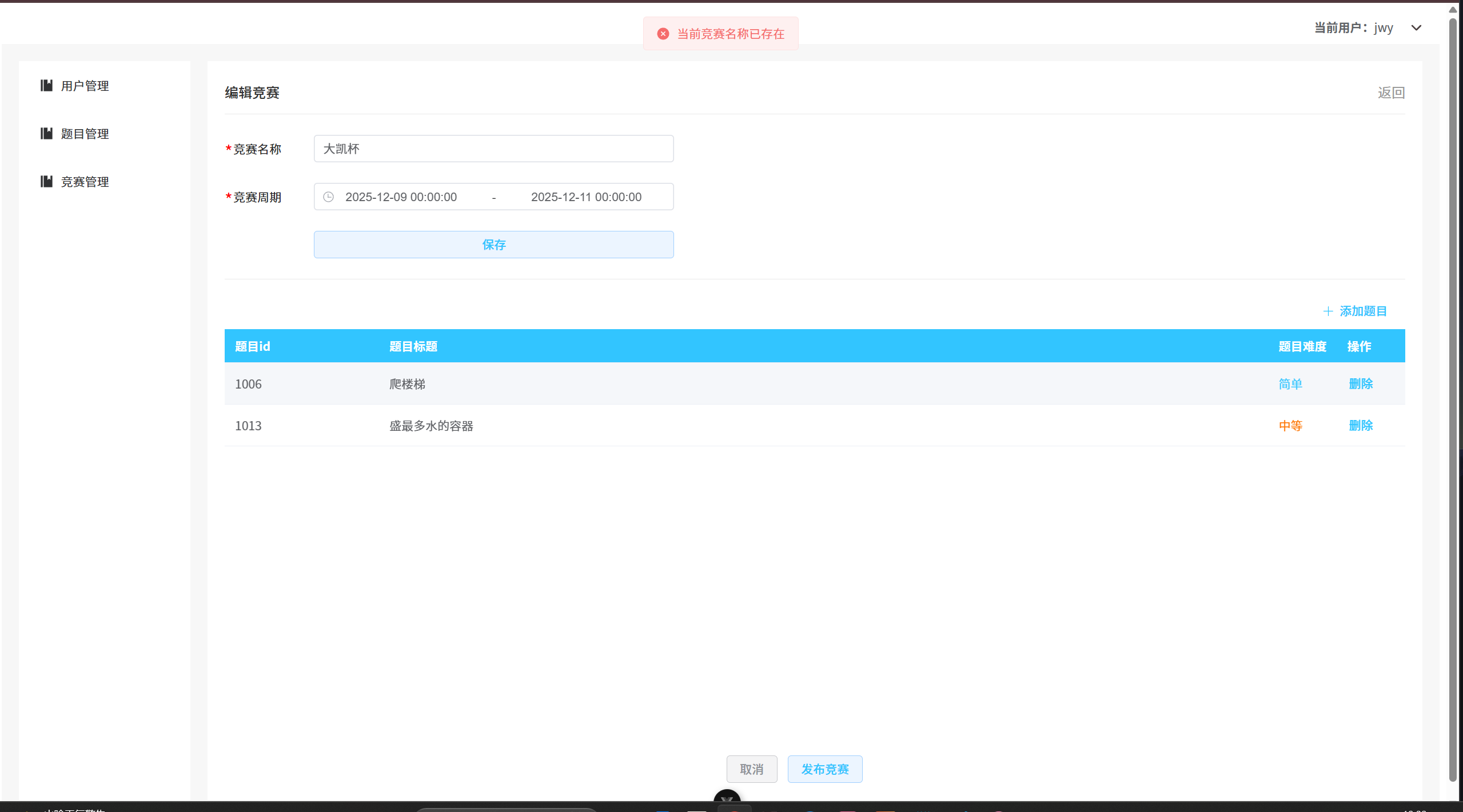Open the start date picker showing 2025-12-09
The width and height of the screenshot is (1463, 812).
(401, 197)
